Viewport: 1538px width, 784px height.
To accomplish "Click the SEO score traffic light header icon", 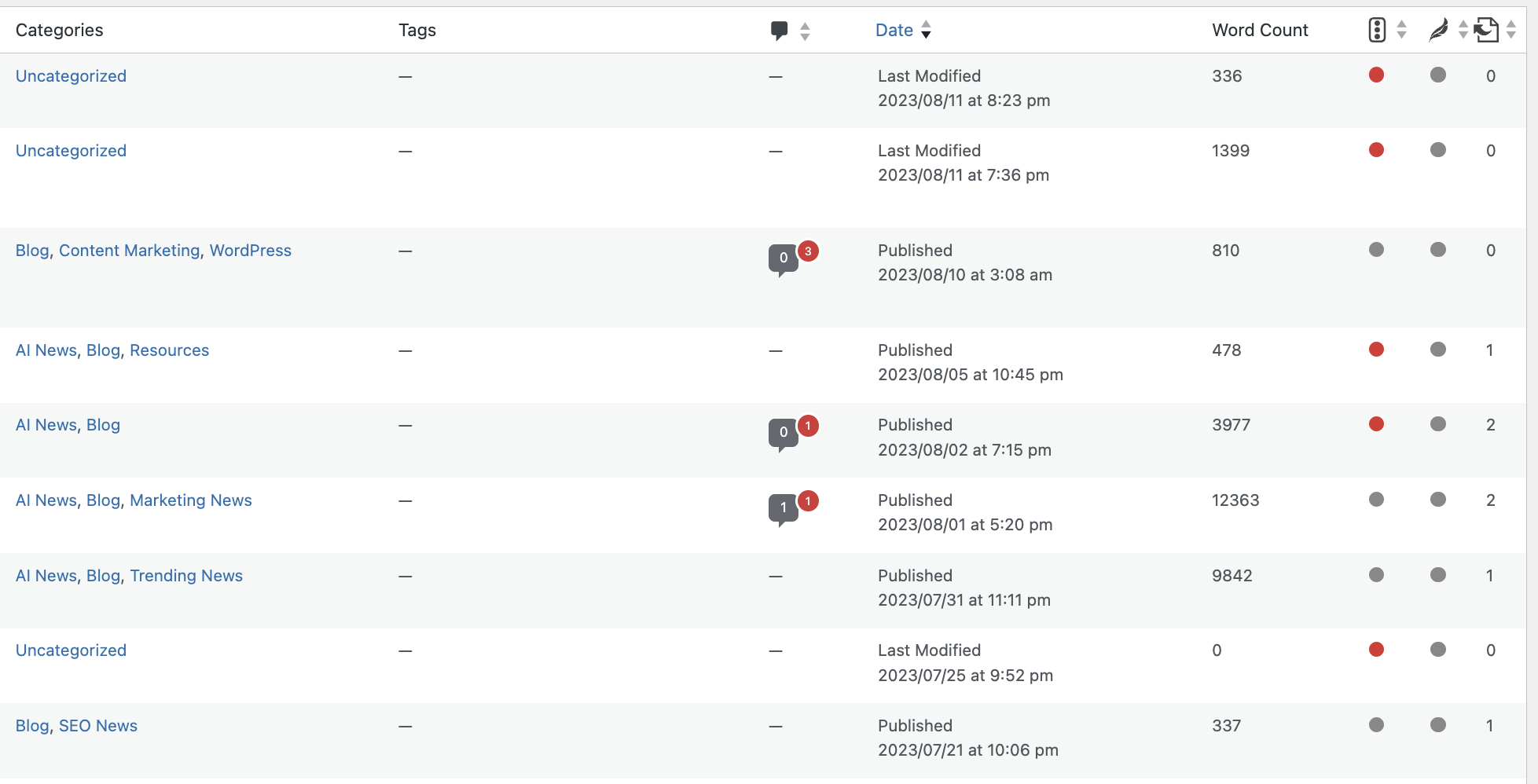I will click(x=1376, y=30).
